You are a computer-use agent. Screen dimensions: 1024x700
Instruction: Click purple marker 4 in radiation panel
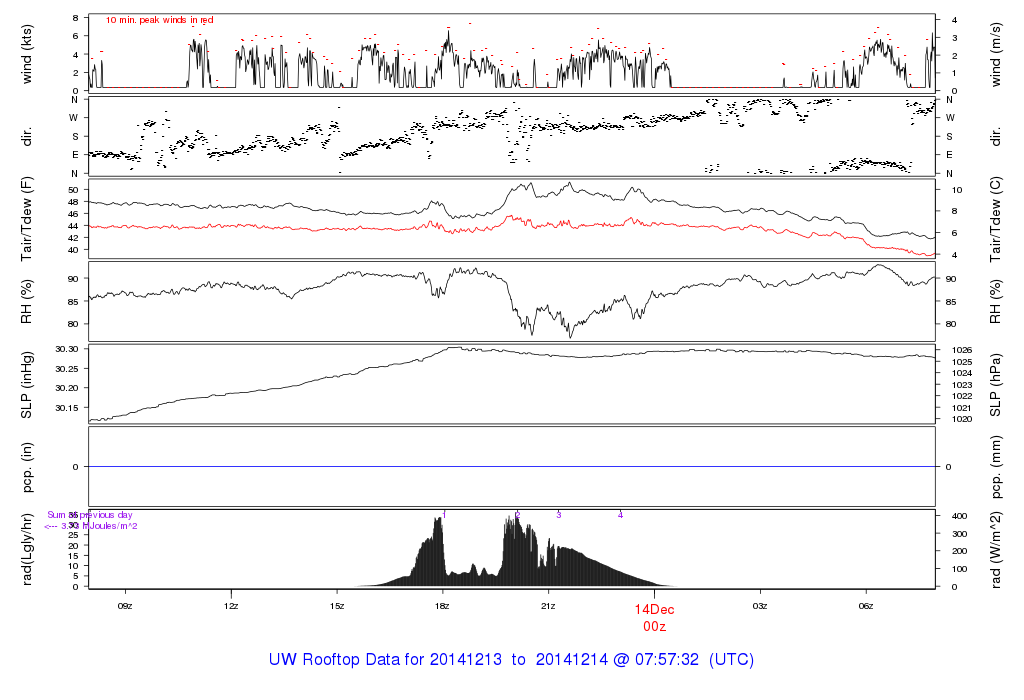point(620,515)
